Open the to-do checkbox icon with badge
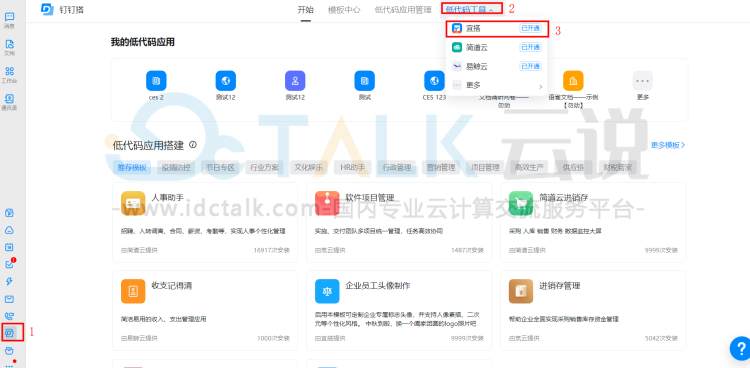Screen dimensions: 750x368 tap(9, 264)
